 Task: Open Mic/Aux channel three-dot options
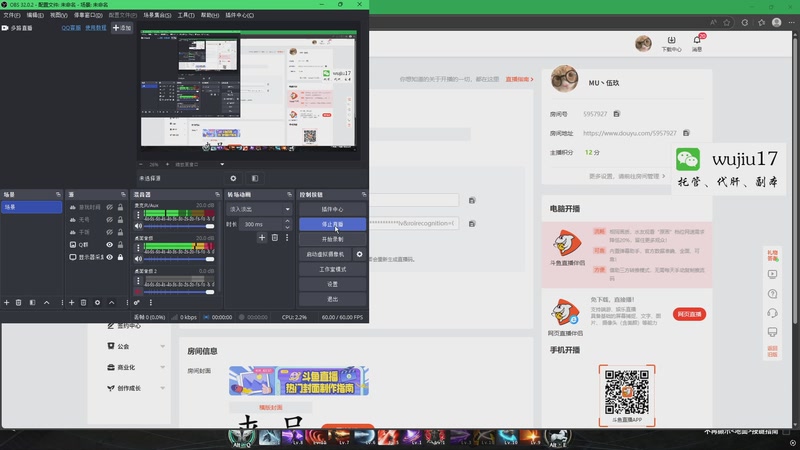pyautogui.click(x=138, y=215)
